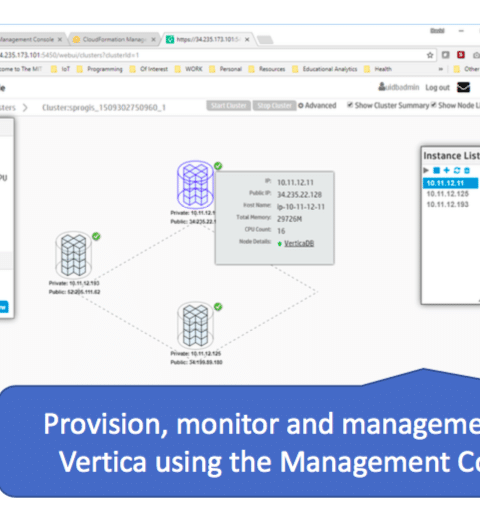
Task: Open the IoT bookmarks folder
Action: point(60,69)
